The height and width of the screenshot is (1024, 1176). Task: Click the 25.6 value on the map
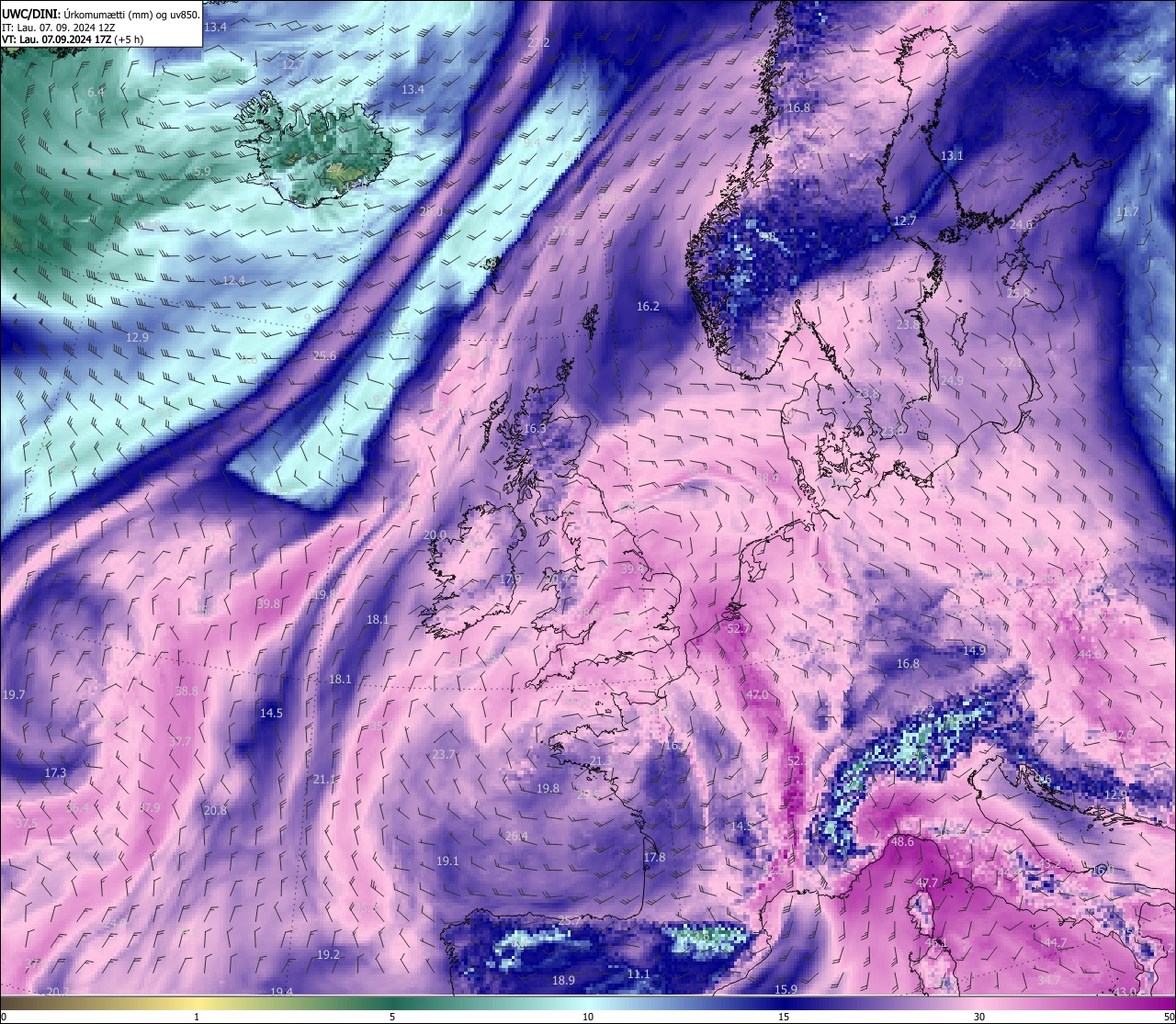tap(324, 355)
